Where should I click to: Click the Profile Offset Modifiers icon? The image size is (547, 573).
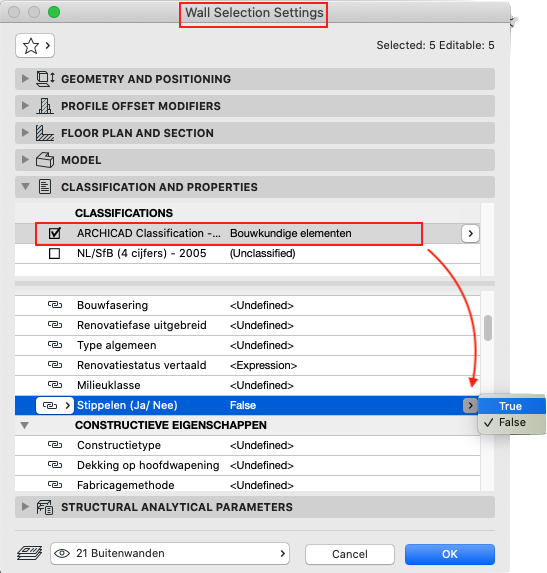click(45, 106)
